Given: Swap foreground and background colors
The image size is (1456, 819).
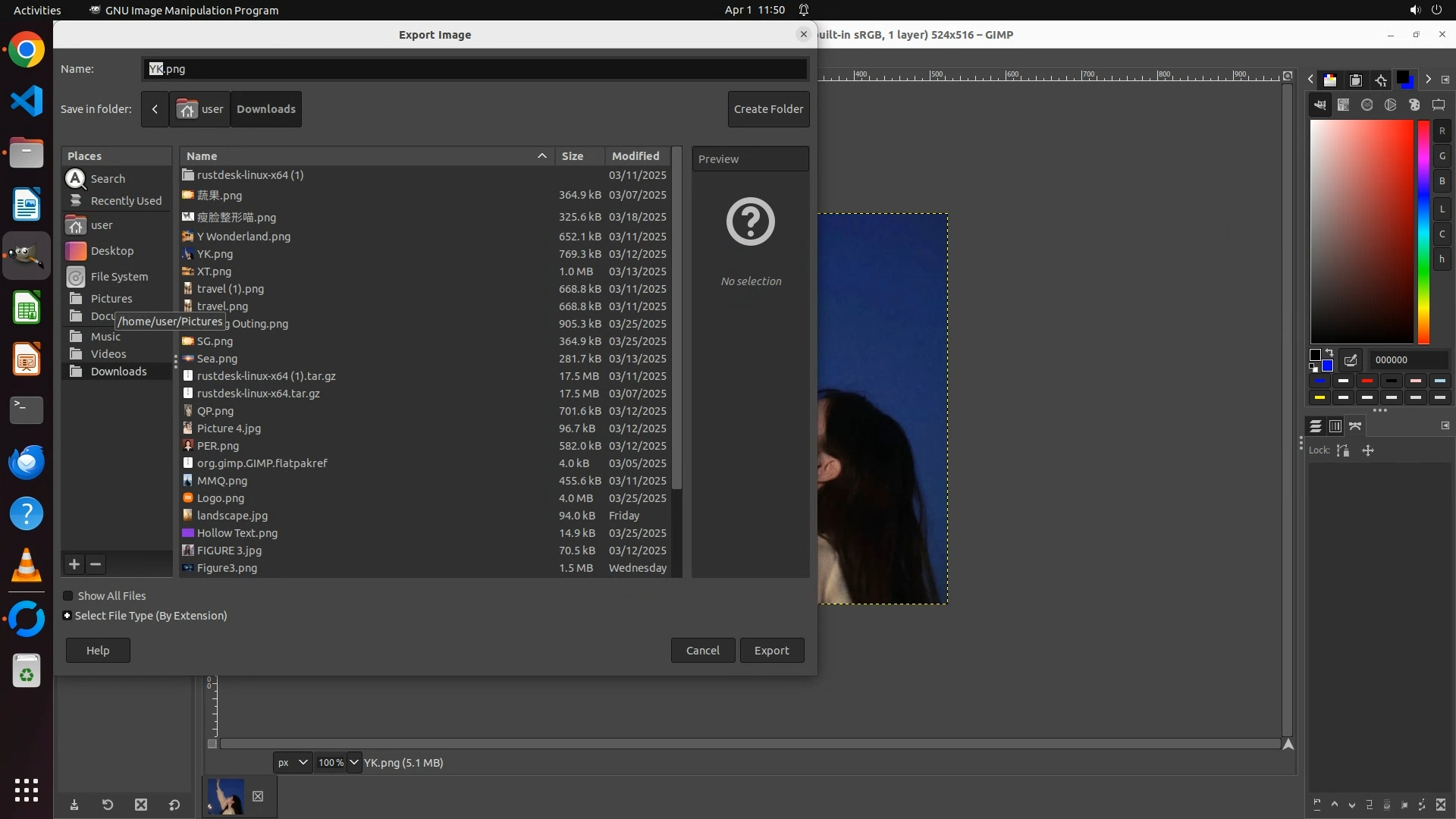Looking at the screenshot, I should click(1329, 353).
